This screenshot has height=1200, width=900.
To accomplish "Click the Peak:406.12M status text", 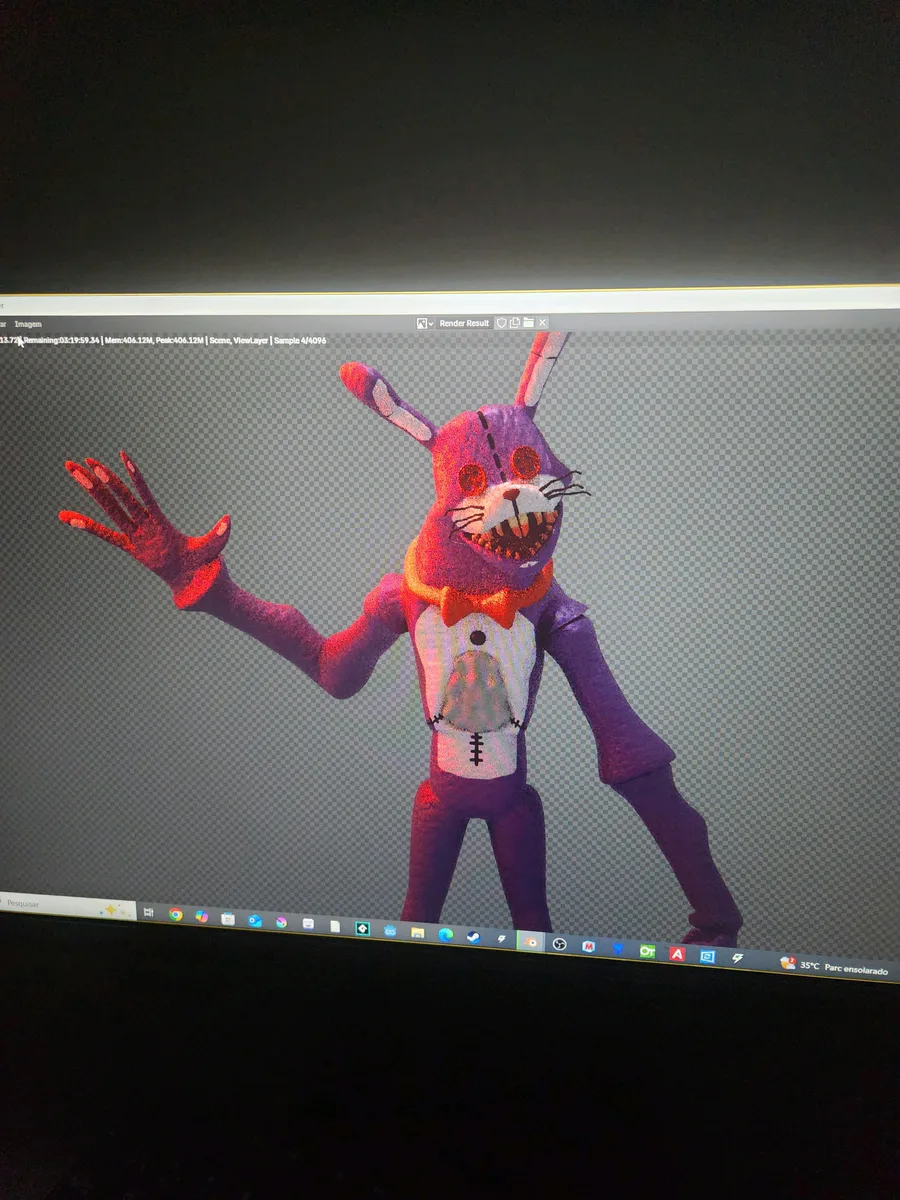I will [180, 341].
